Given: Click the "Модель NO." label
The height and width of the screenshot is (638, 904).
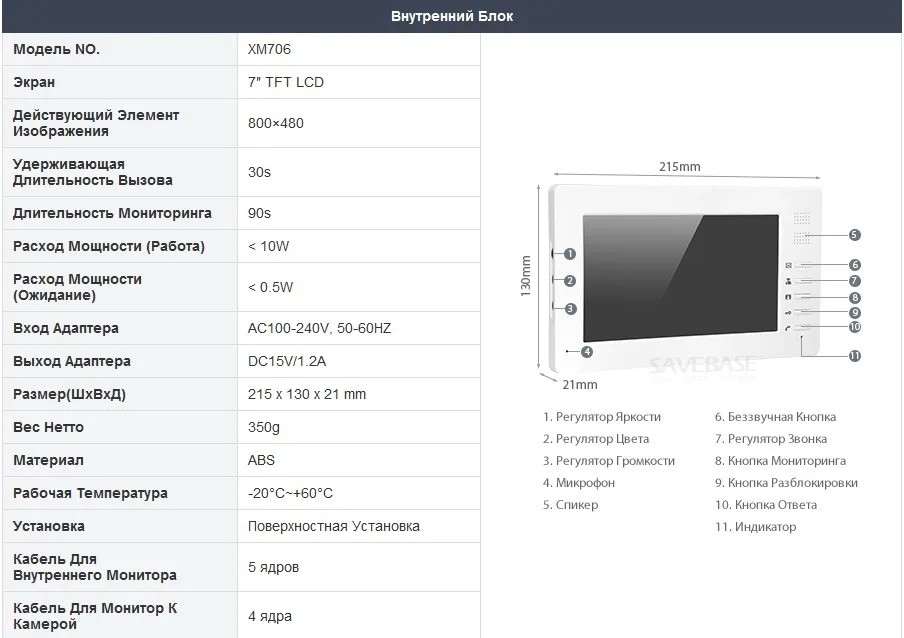Looking at the screenshot, I should point(56,49).
